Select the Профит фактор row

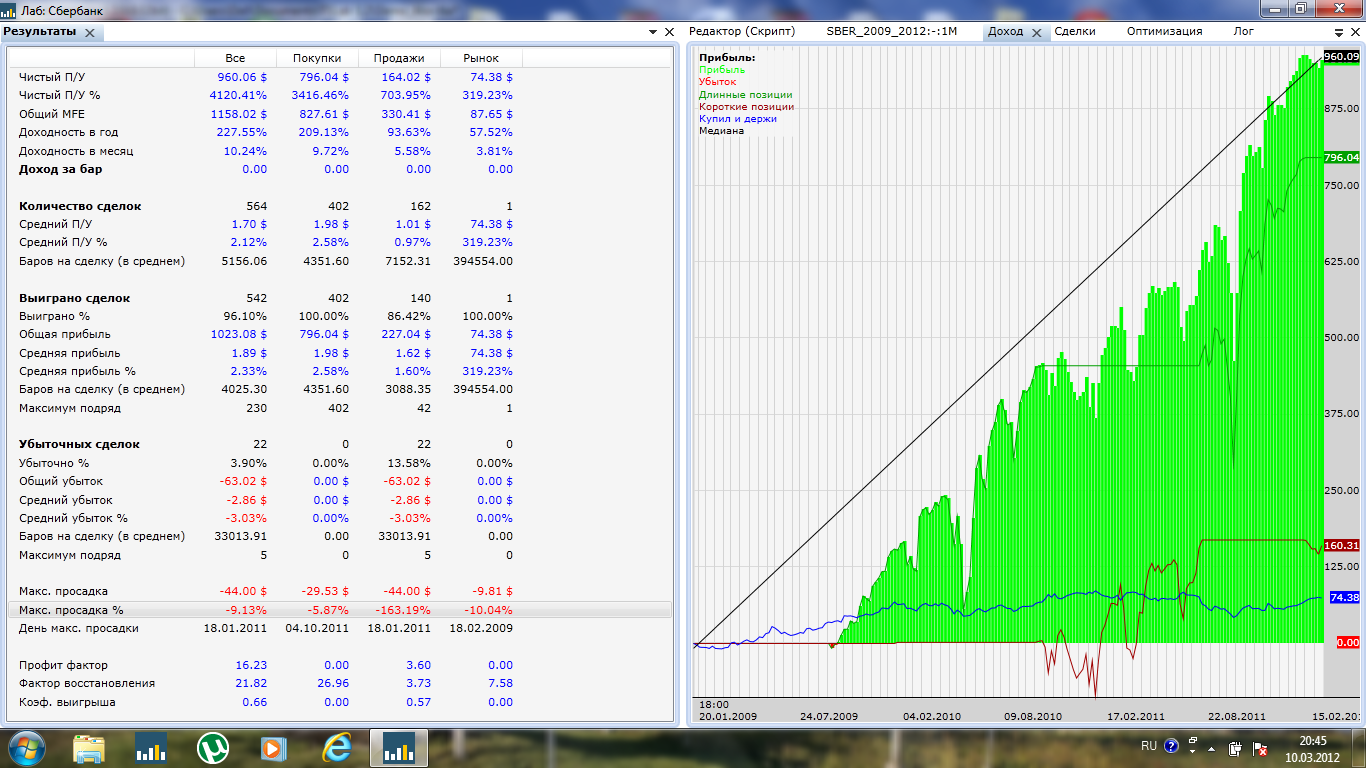tap(63, 665)
